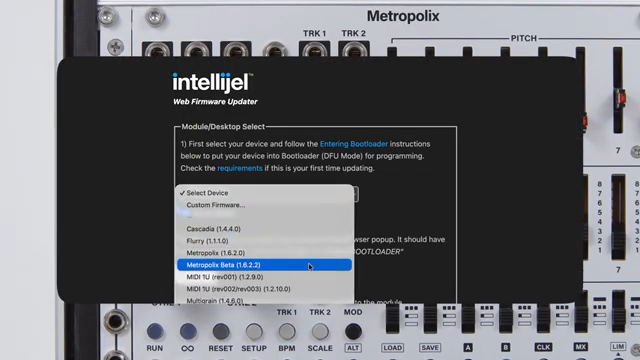Screen dimensions: 640x360
Task: Tap the infinity loop button on panel
Action: 188,331
